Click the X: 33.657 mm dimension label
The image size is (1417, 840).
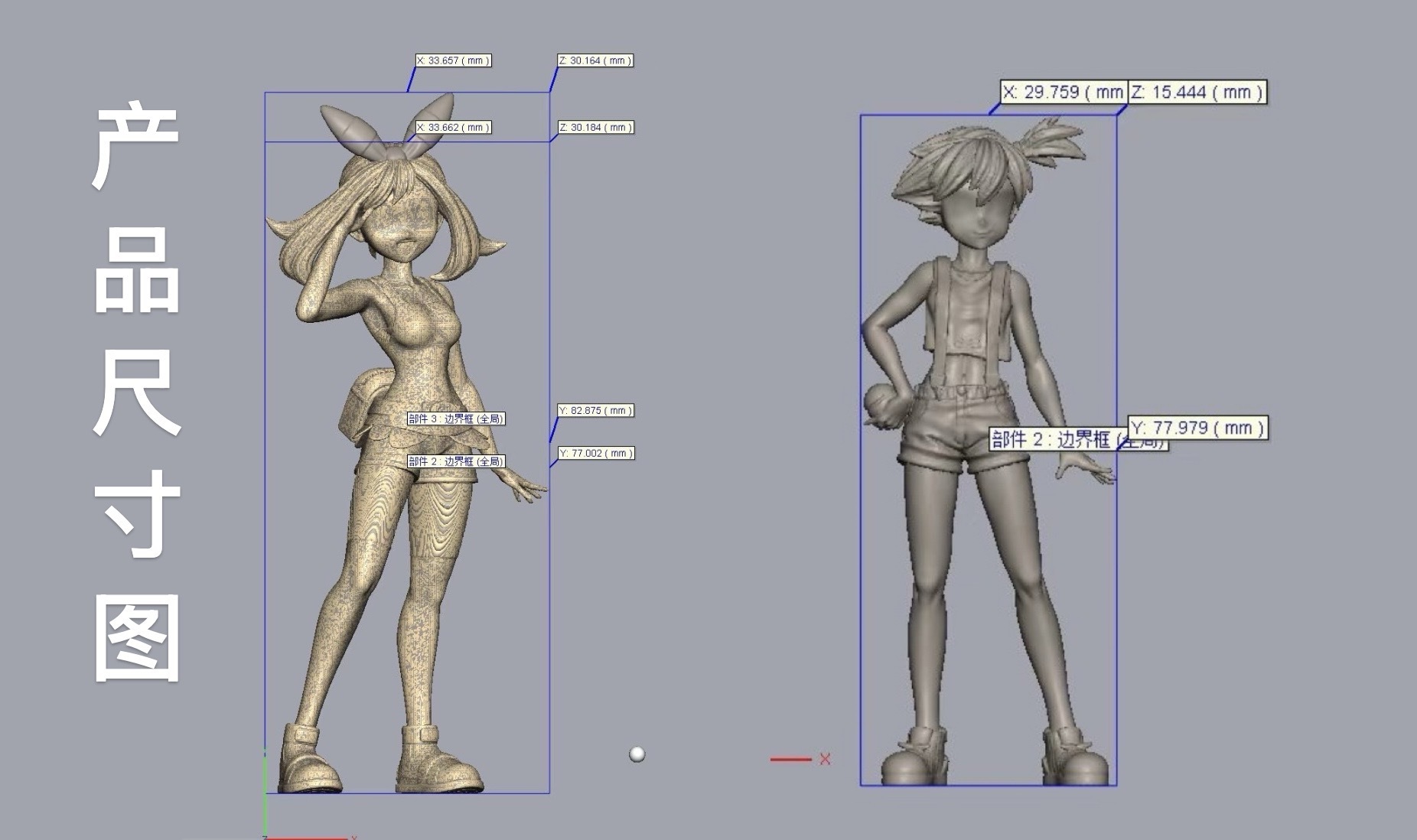[453, 60]
